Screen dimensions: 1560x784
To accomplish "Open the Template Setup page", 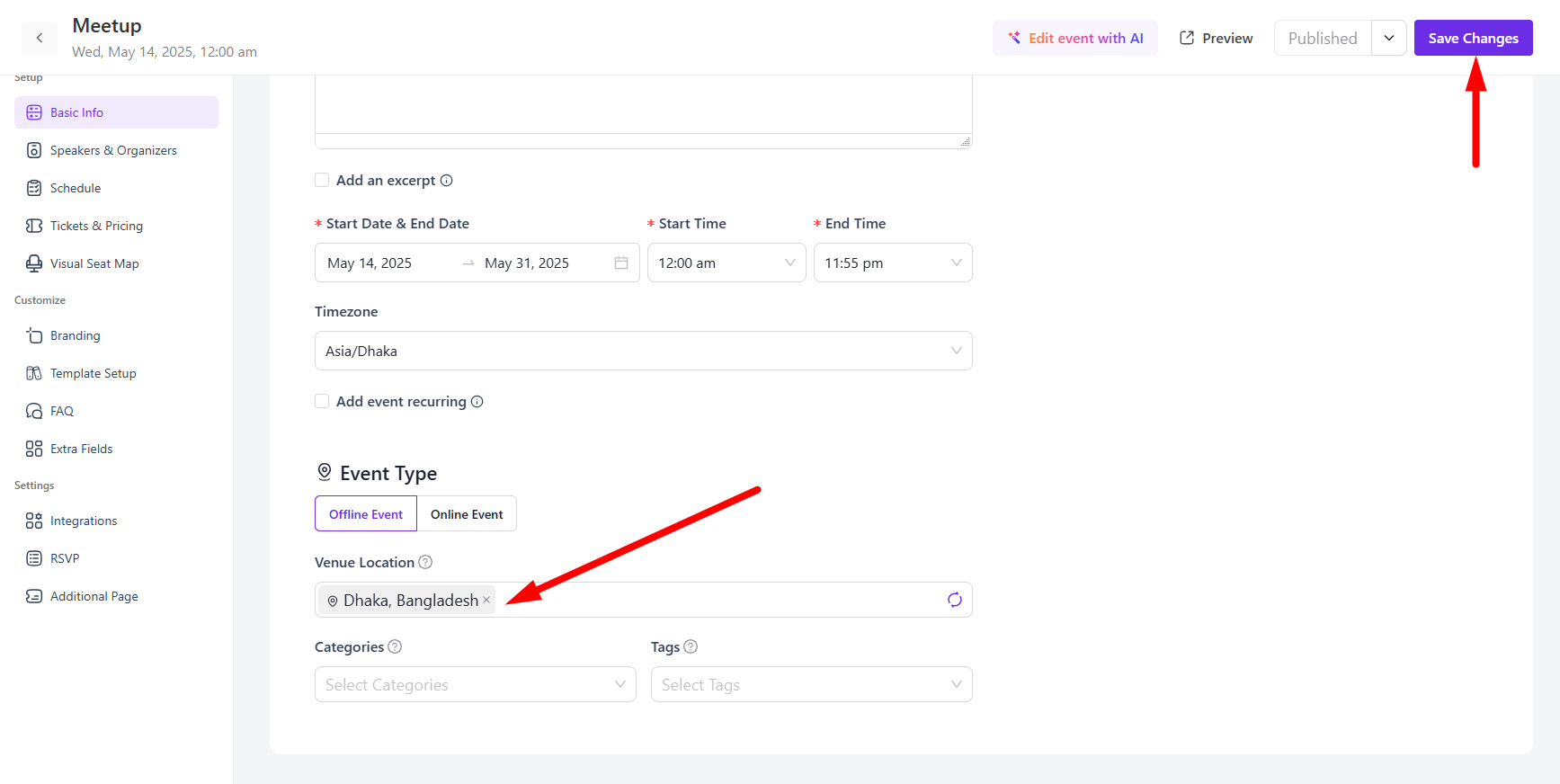I will 116,373.
